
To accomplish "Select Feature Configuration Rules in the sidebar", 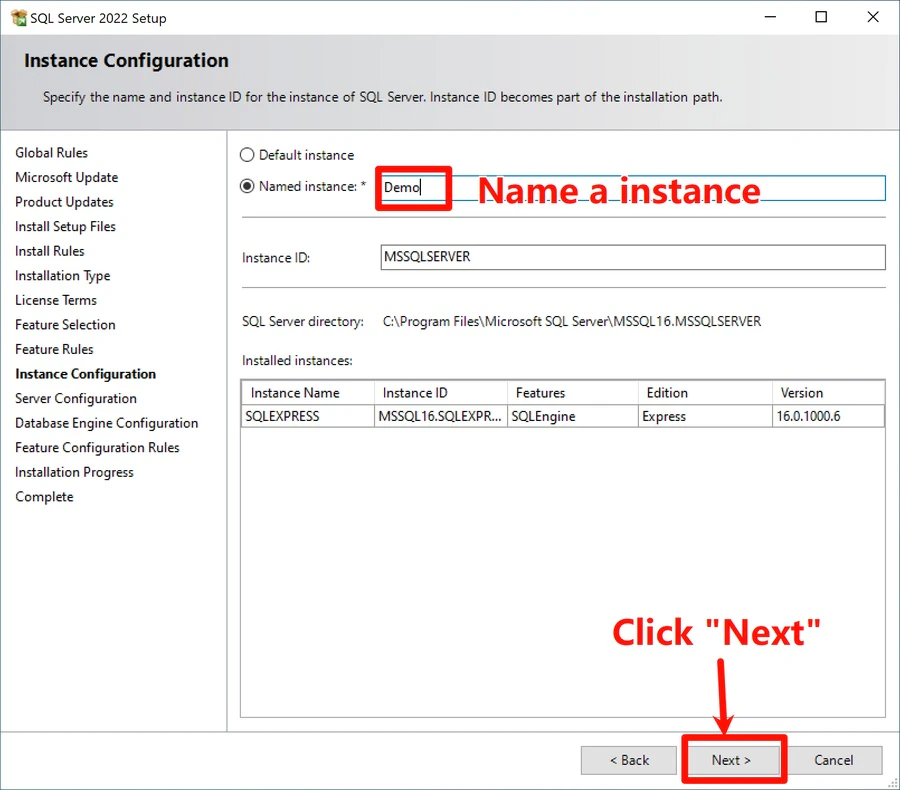I will (98, 448).
